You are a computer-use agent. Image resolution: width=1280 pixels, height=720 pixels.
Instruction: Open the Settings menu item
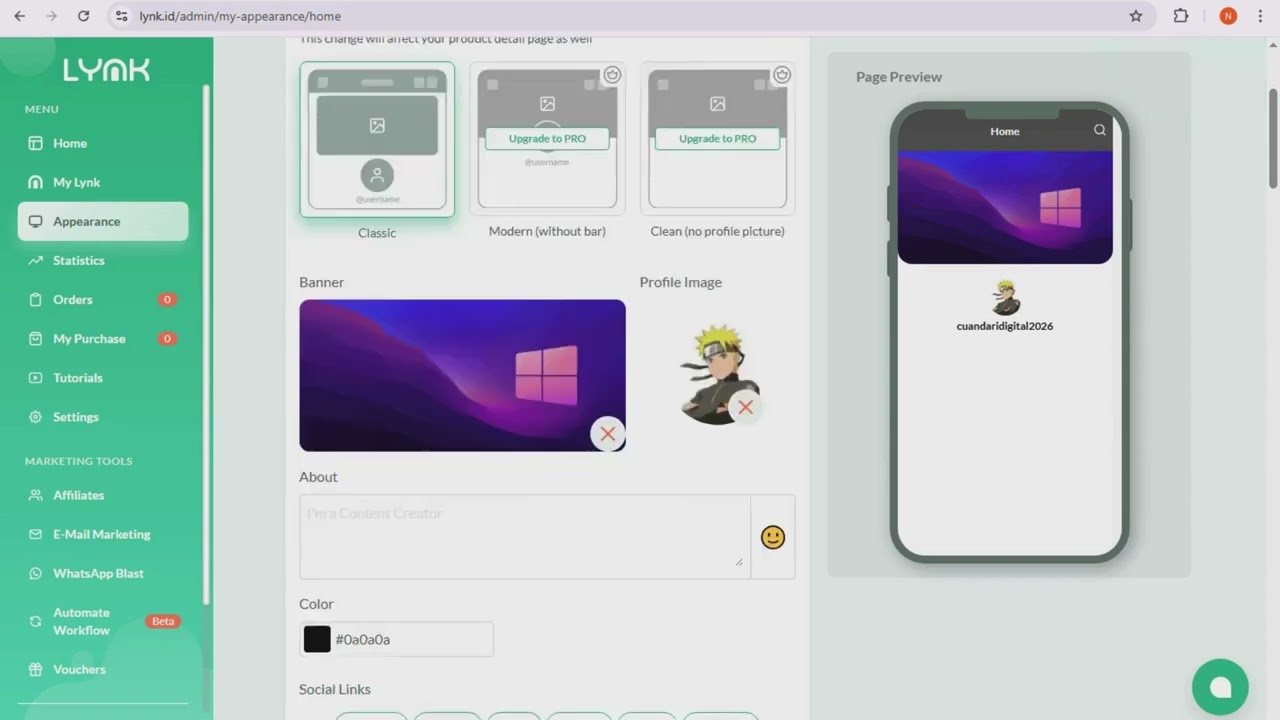tap(103, 417)
